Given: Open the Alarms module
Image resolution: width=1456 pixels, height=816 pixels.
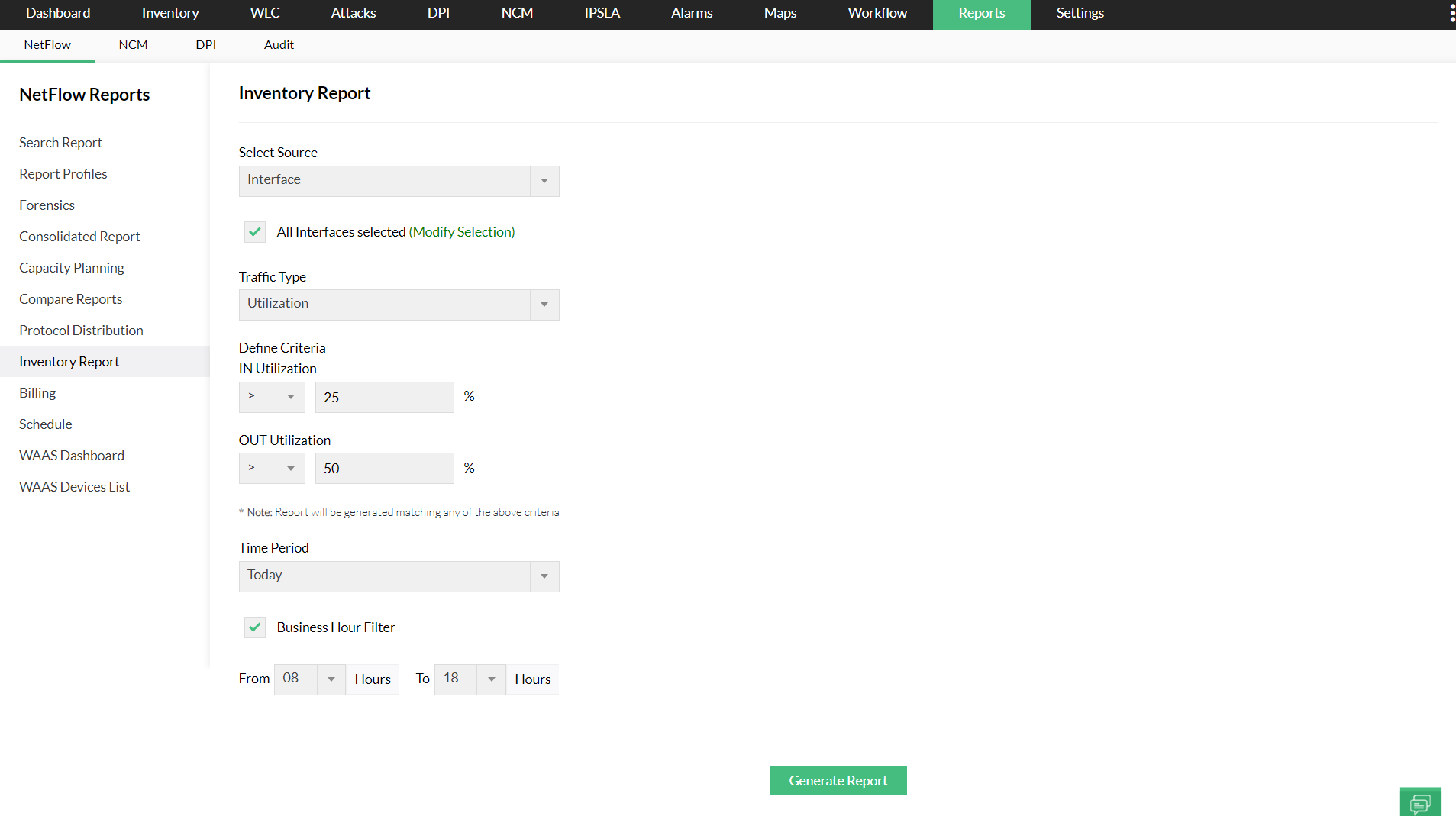Looking at the screenshot, I should [691, 13].
